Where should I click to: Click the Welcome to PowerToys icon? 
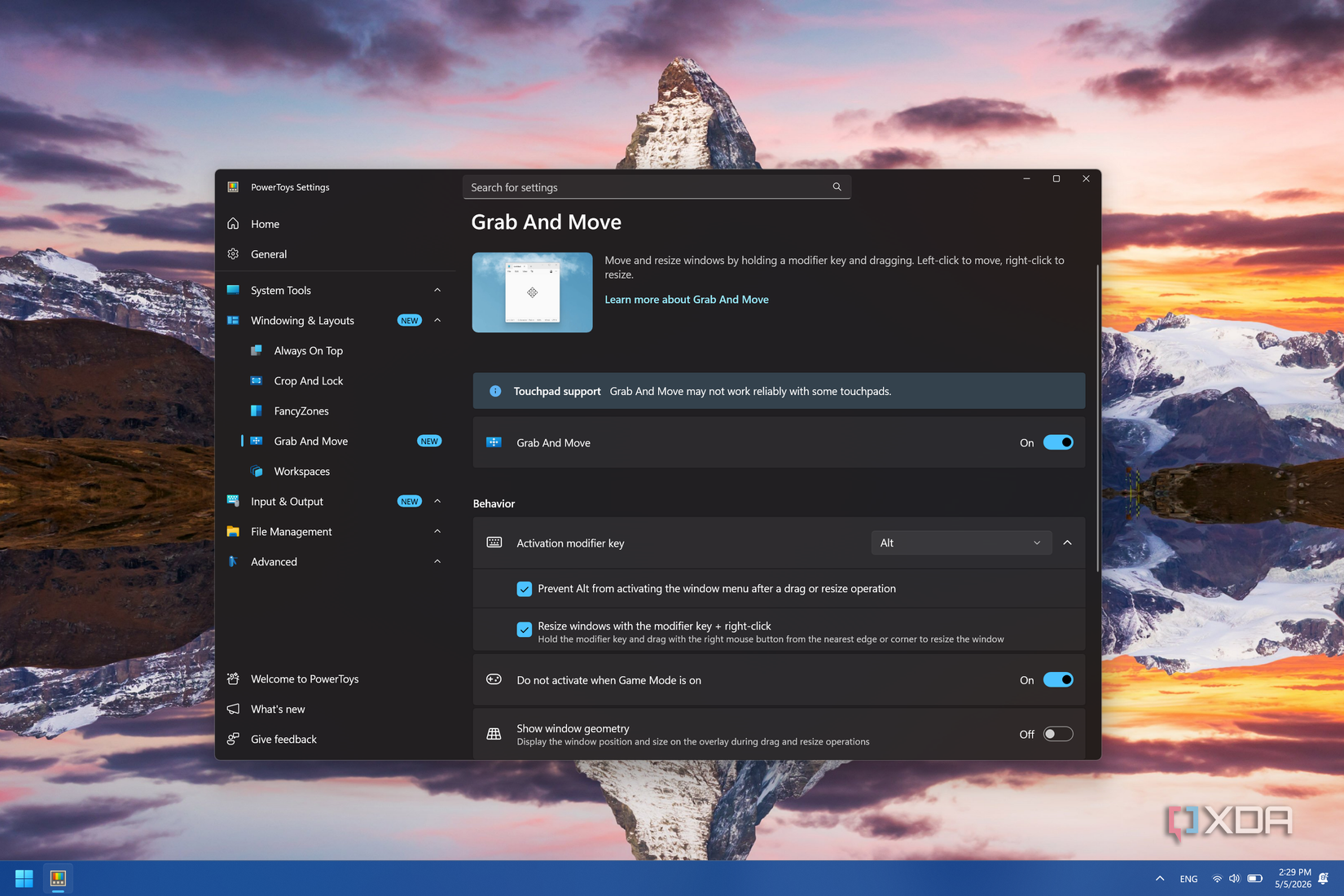[x=233, y=679]
